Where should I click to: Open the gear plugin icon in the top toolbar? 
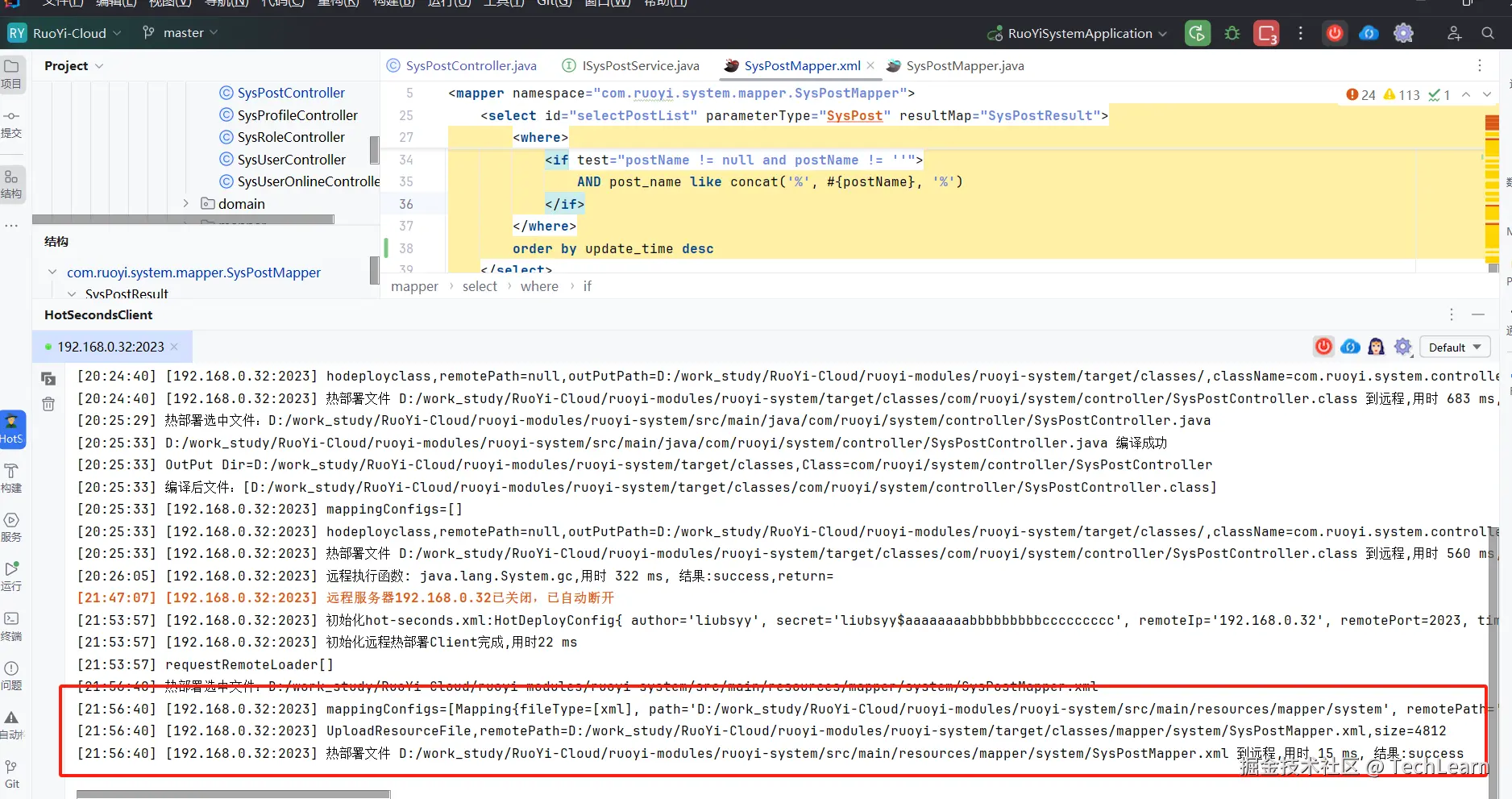[x=1403, y=33]
